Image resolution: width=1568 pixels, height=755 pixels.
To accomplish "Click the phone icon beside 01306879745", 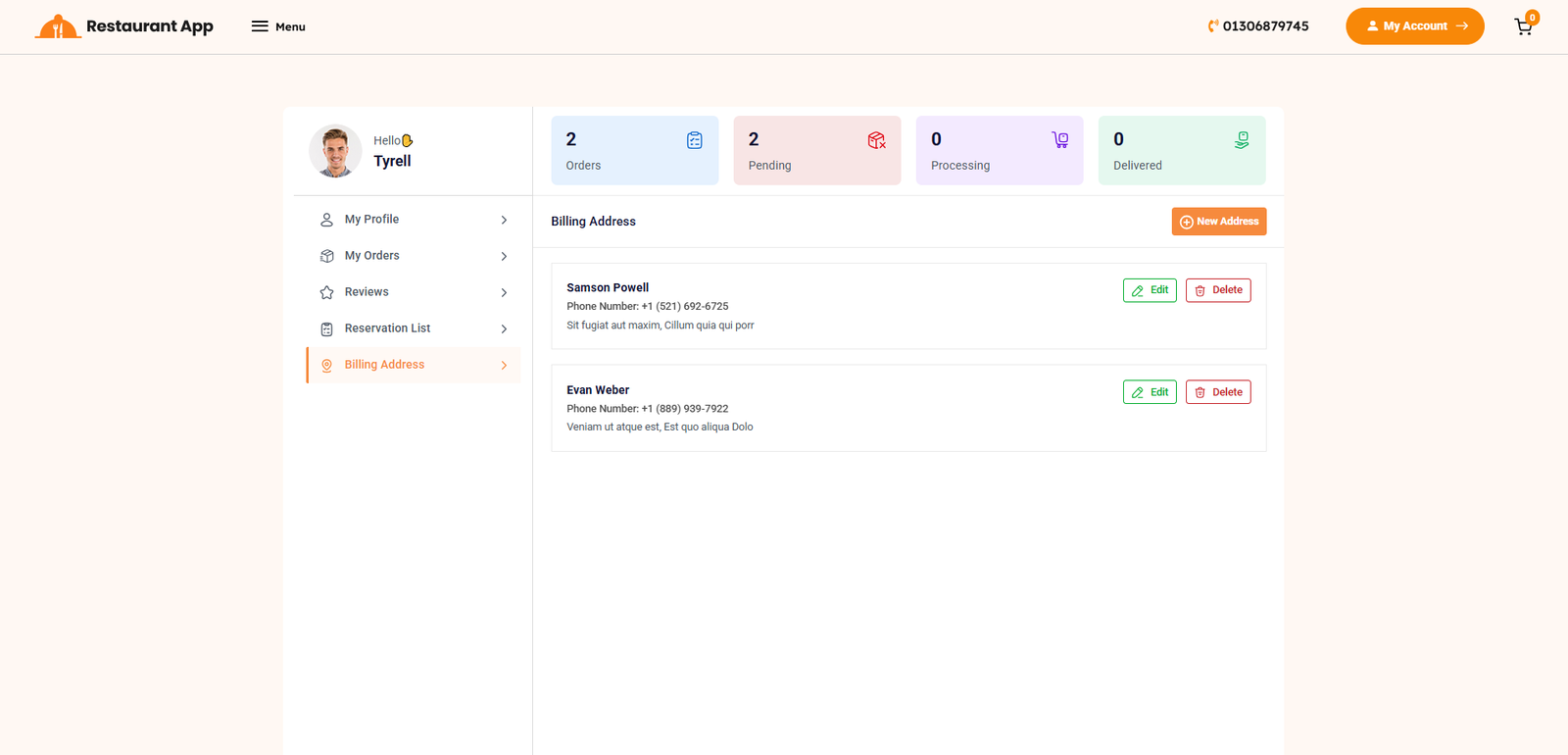I will click(1213, 26).
